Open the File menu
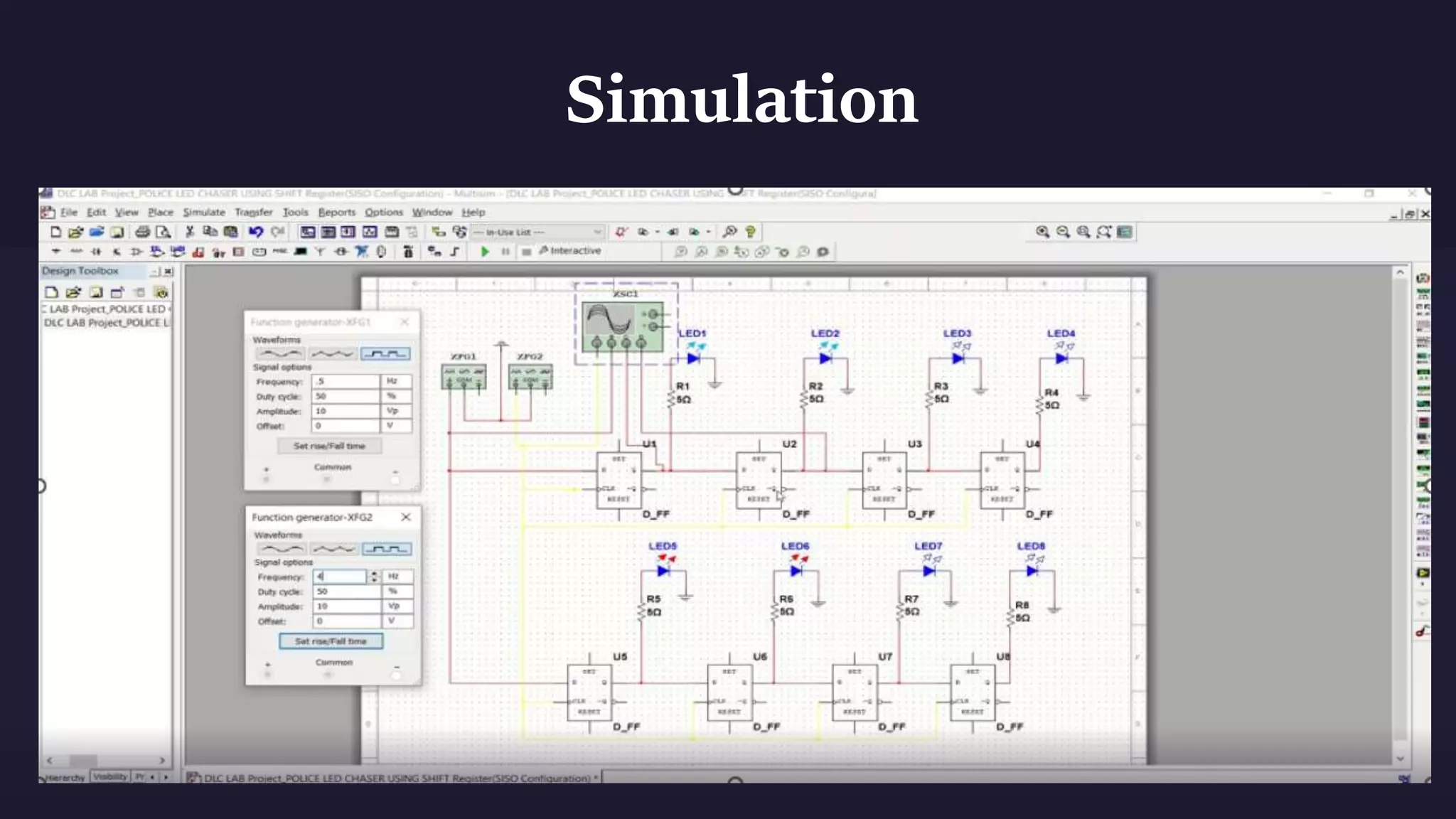Screen dimensions: 1456x819 (69, 212)
